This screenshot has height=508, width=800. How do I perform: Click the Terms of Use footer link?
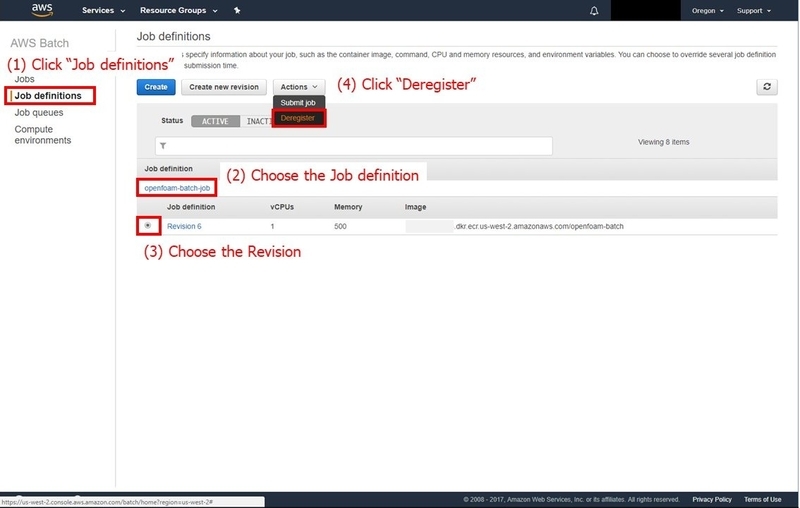tap(762, 499)
